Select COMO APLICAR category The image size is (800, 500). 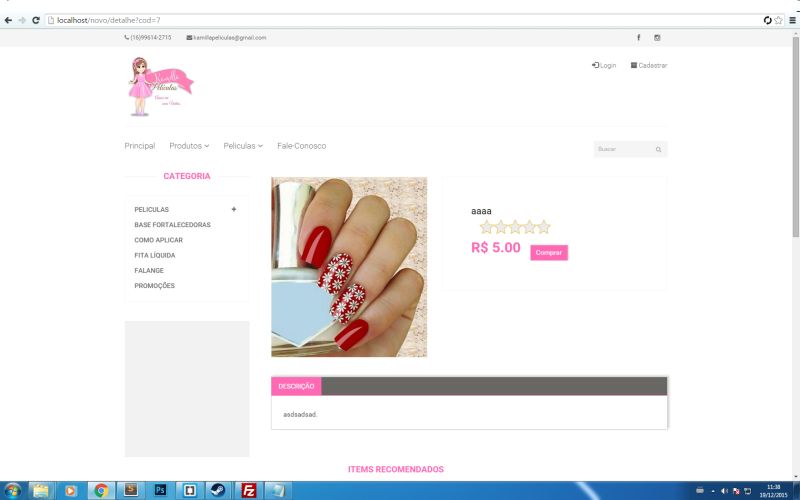(x=159, y=240)
